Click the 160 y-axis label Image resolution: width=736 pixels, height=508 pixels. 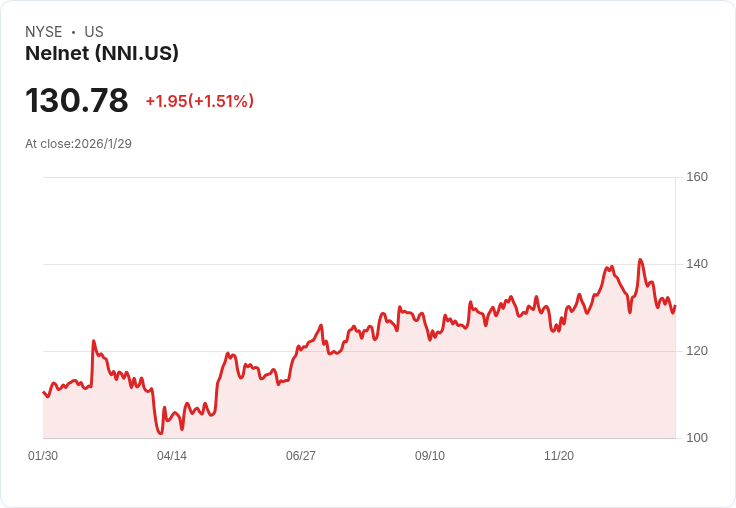pyautogui.click(x=697, y=177)
